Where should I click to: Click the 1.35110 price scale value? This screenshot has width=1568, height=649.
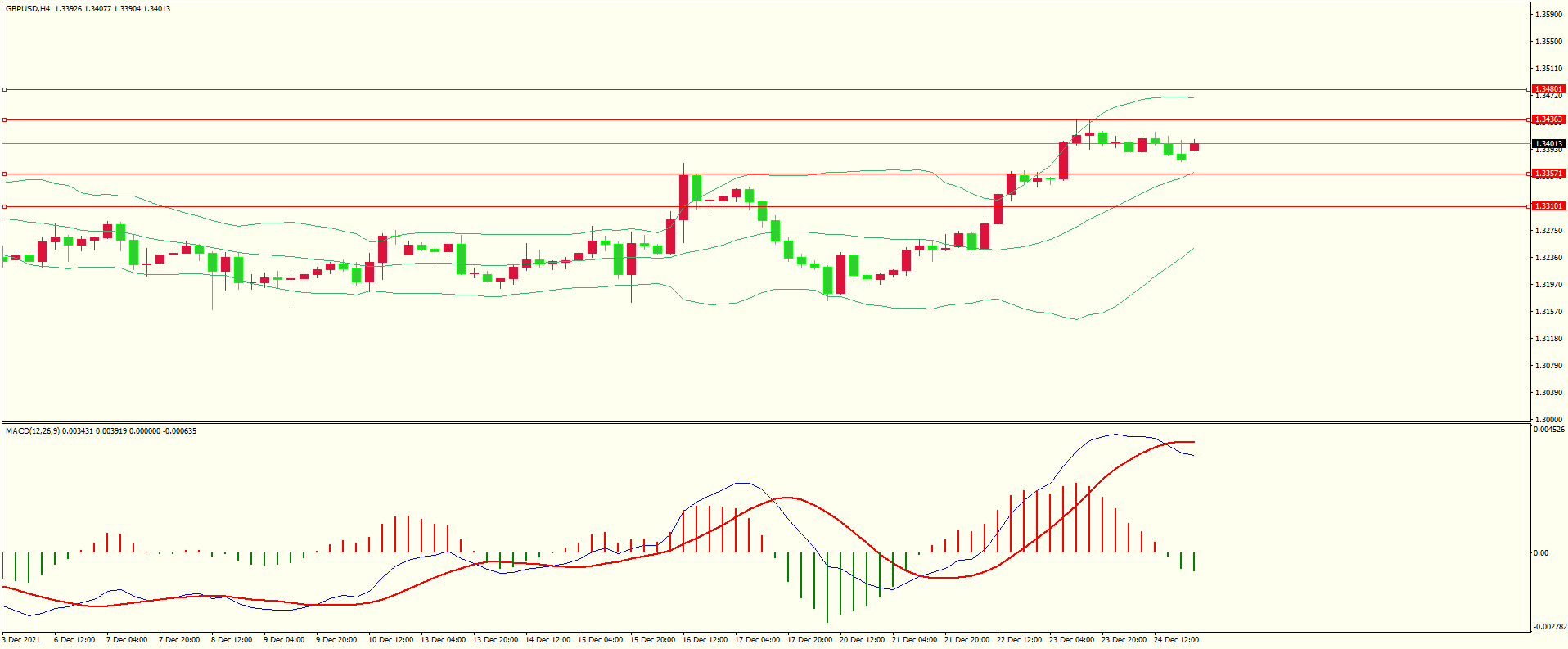pos(1549,69)
